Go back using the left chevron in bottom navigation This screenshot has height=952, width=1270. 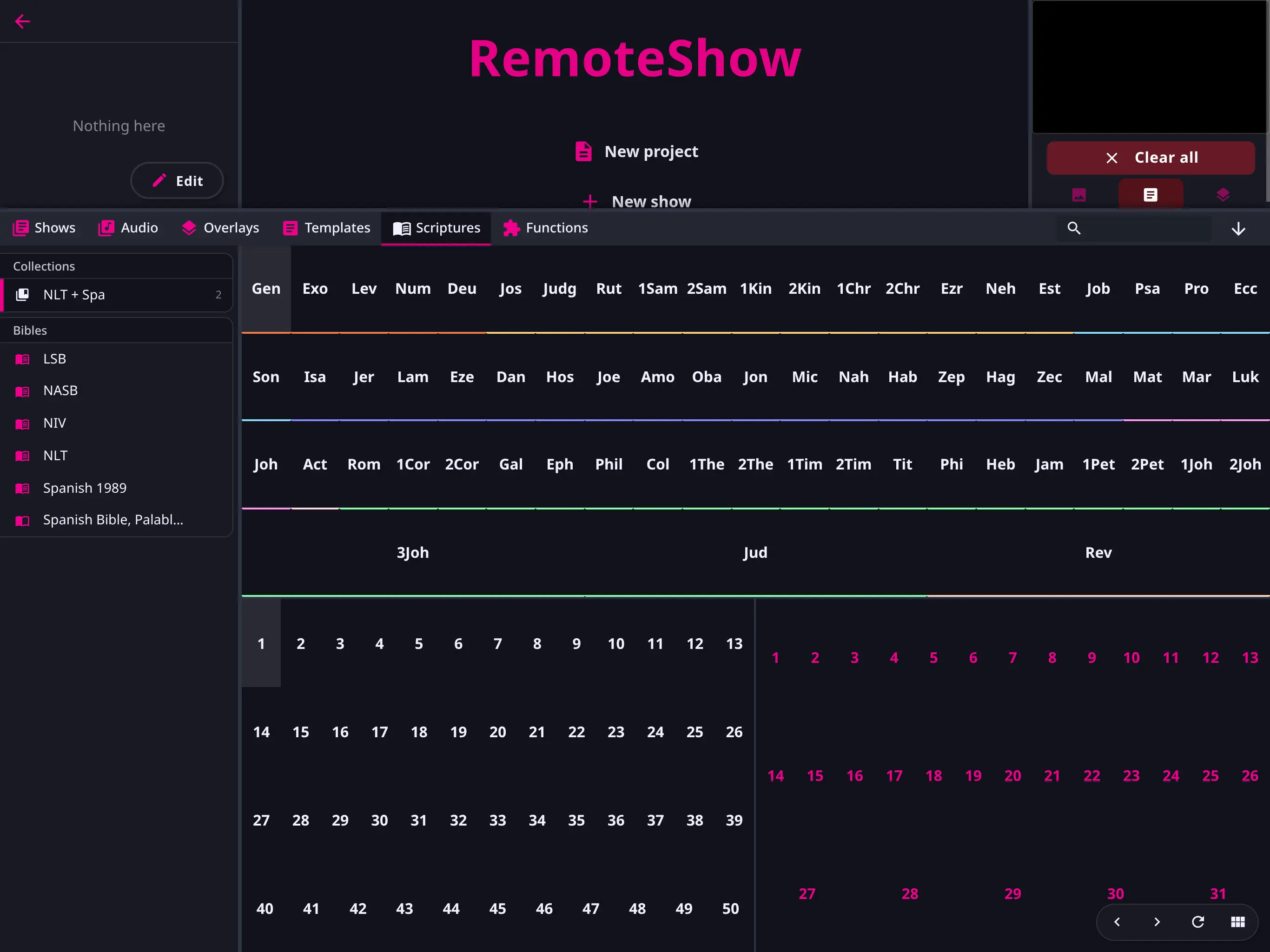pos(1117,922)
